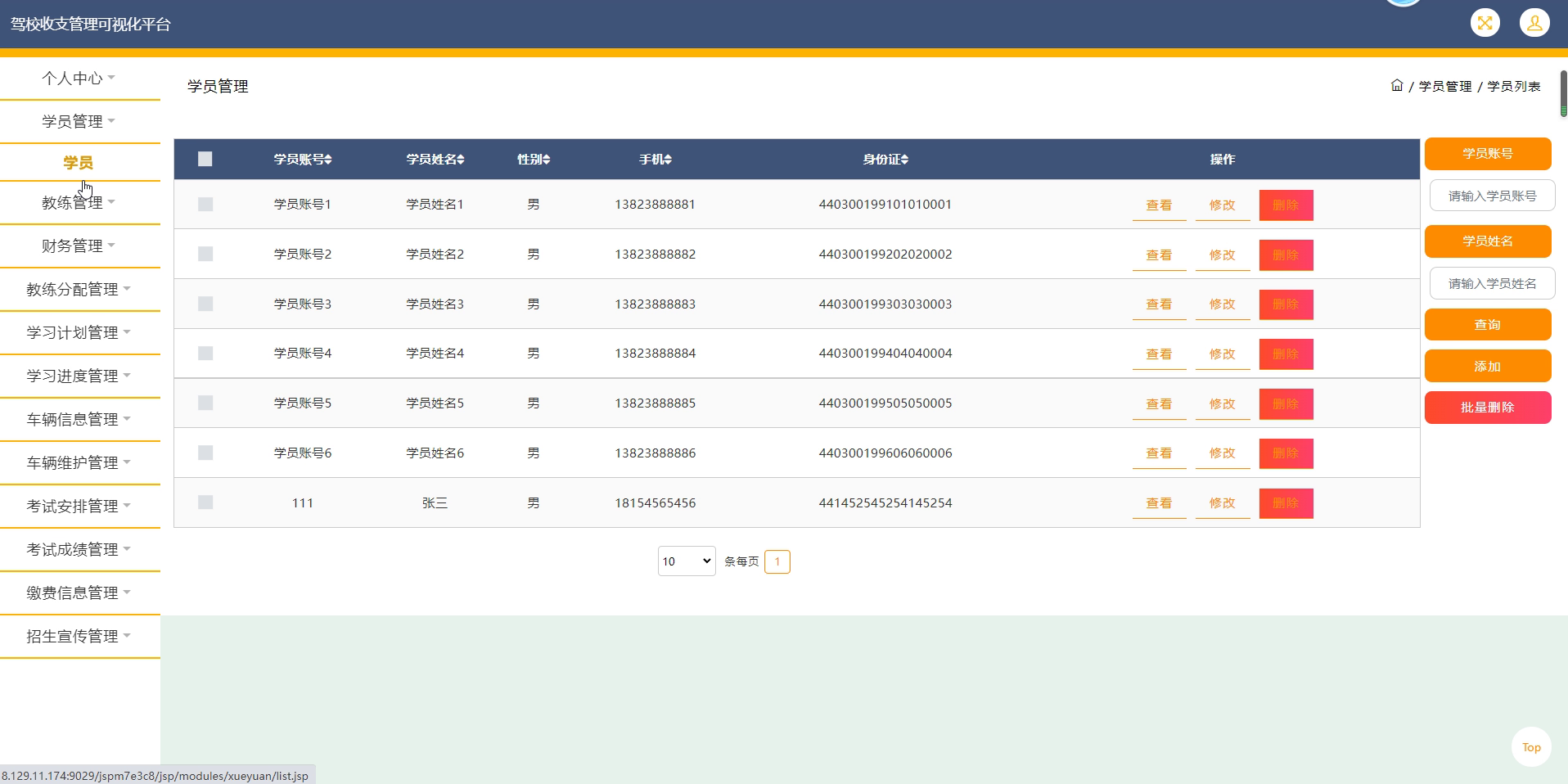The width and height of the screenshot is (1568, 784).
Task: Sort by 手机 column arrows
Action: tap(668, 160)
